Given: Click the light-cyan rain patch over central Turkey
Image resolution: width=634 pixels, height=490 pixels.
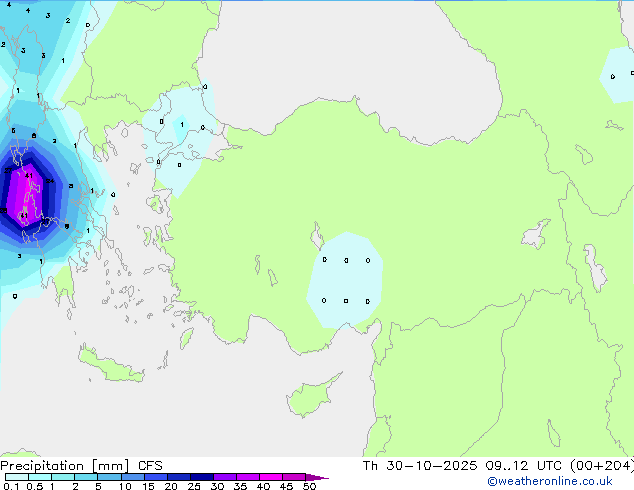Looking at the screenshot, I should [345, 280].
